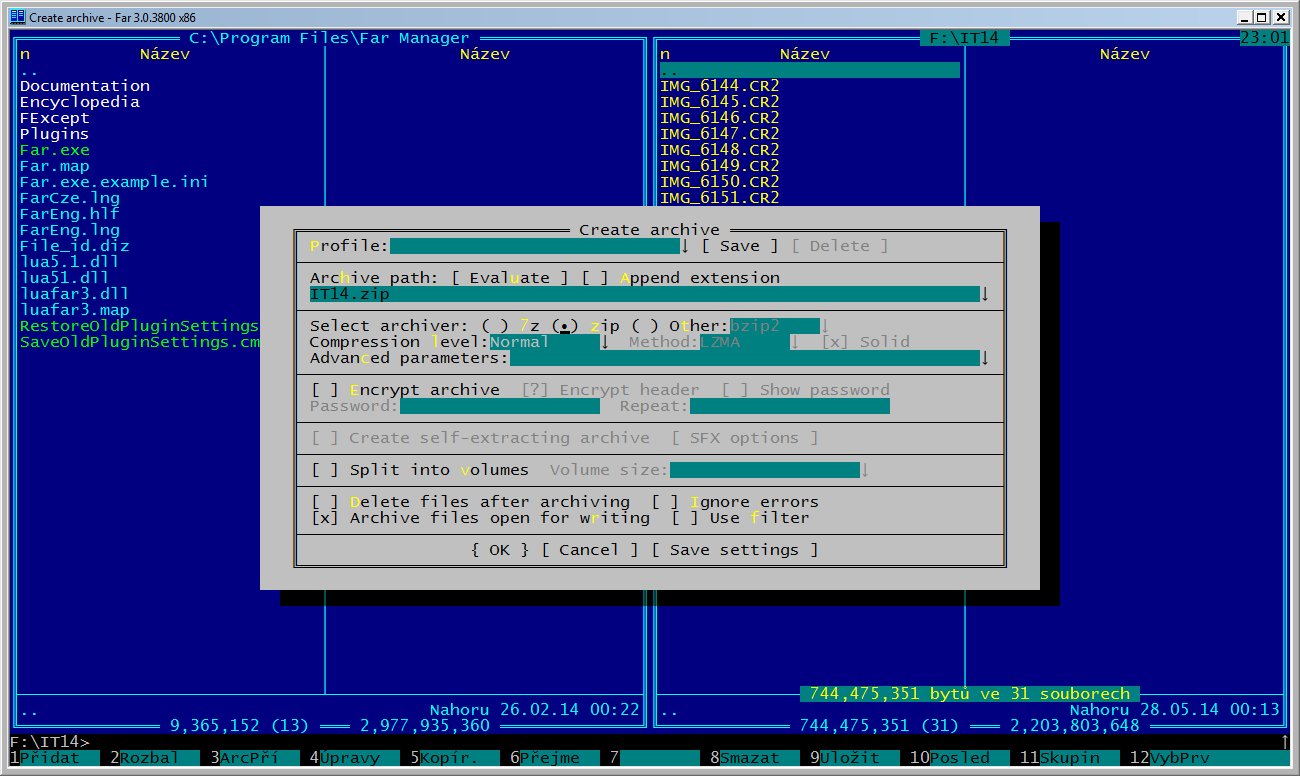Open Volume size dropdown arrow
This screenshot has height=776, width=1300.
point(865,470)
